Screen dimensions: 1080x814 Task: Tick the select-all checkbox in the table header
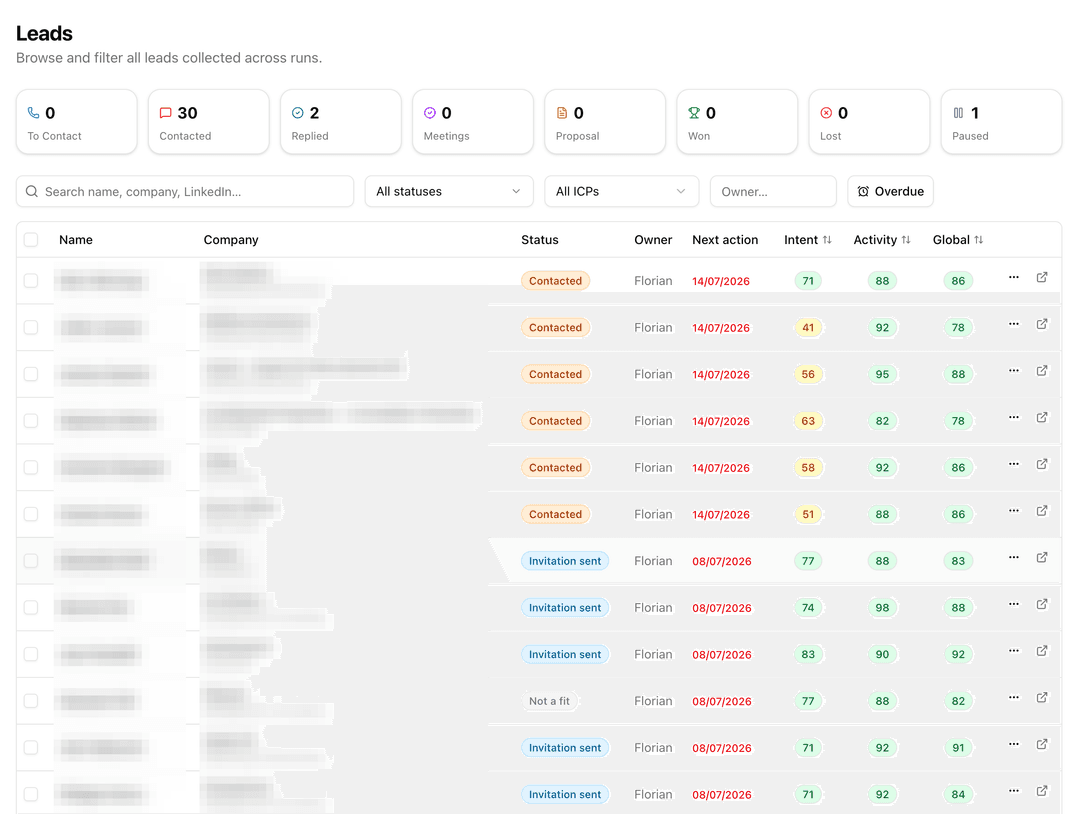31,240
